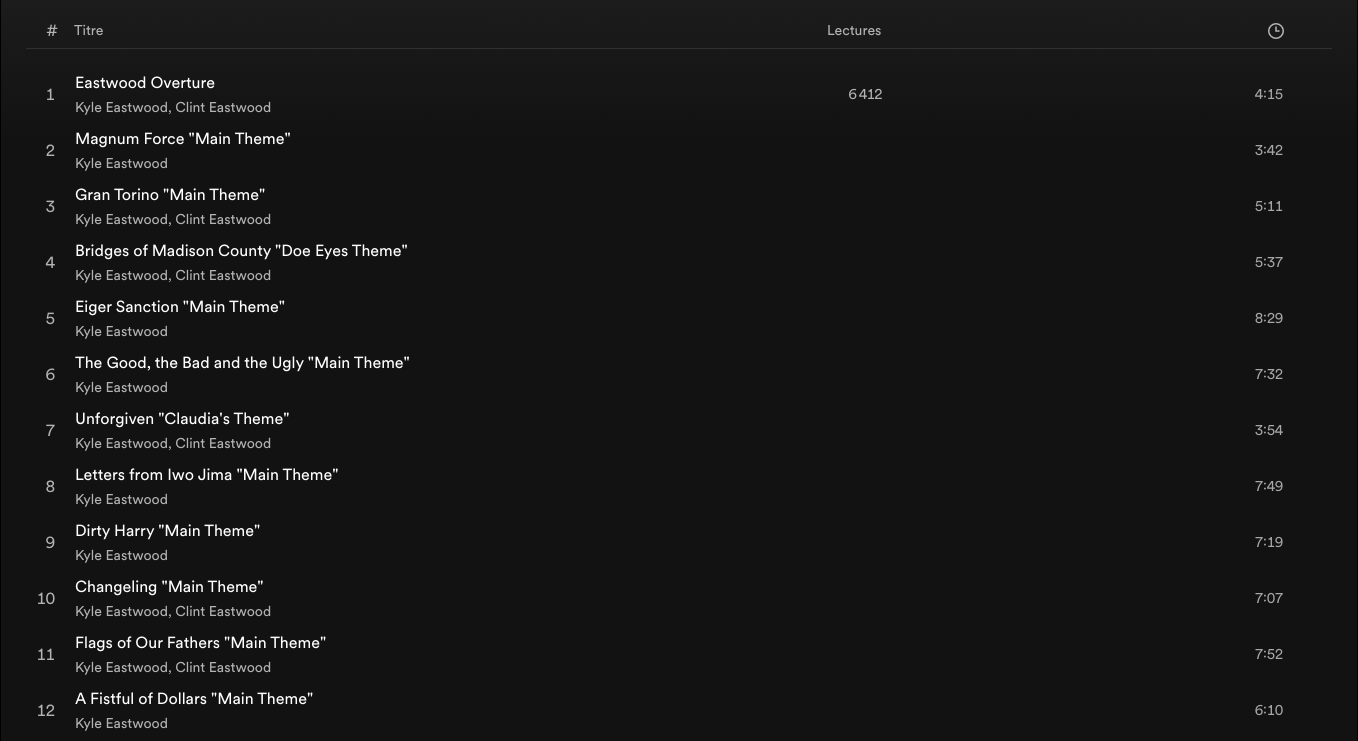This screenshot has width=1358, height=741.
Task: Click track number 3 beside Gran Torino
Action: point(50,206)
